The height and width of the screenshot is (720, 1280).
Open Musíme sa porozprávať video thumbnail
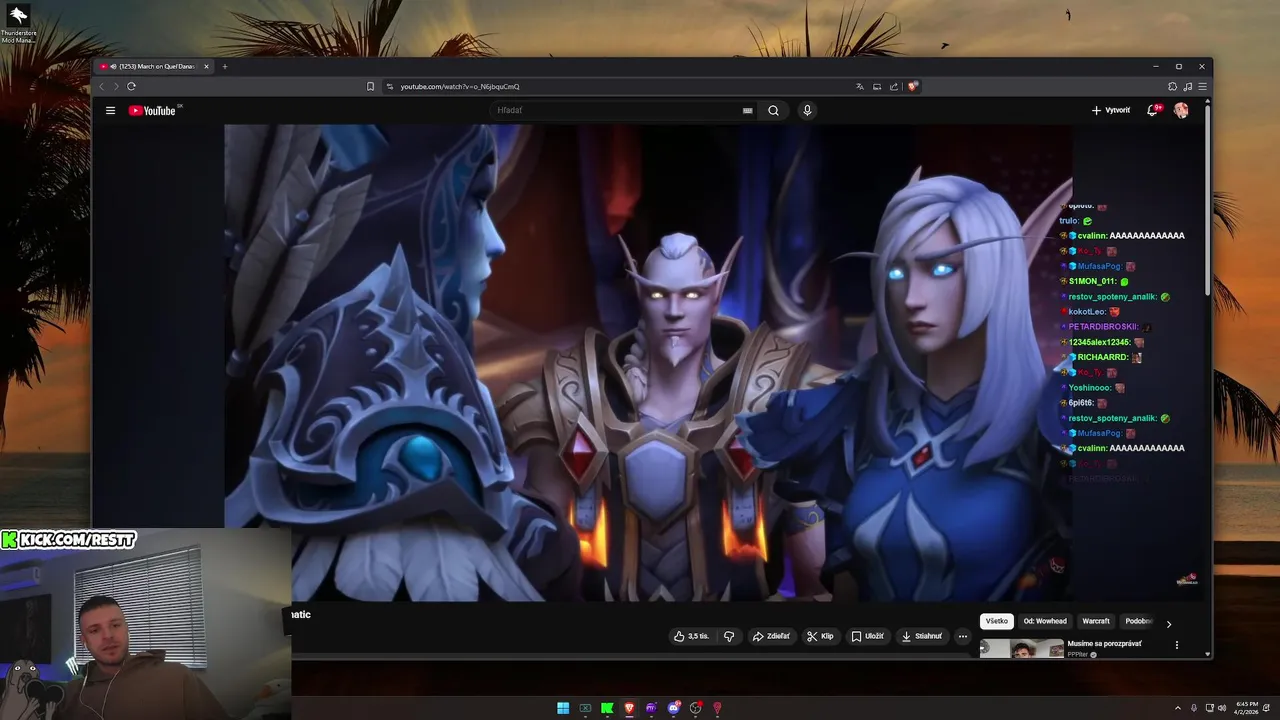pos(1022,649)
